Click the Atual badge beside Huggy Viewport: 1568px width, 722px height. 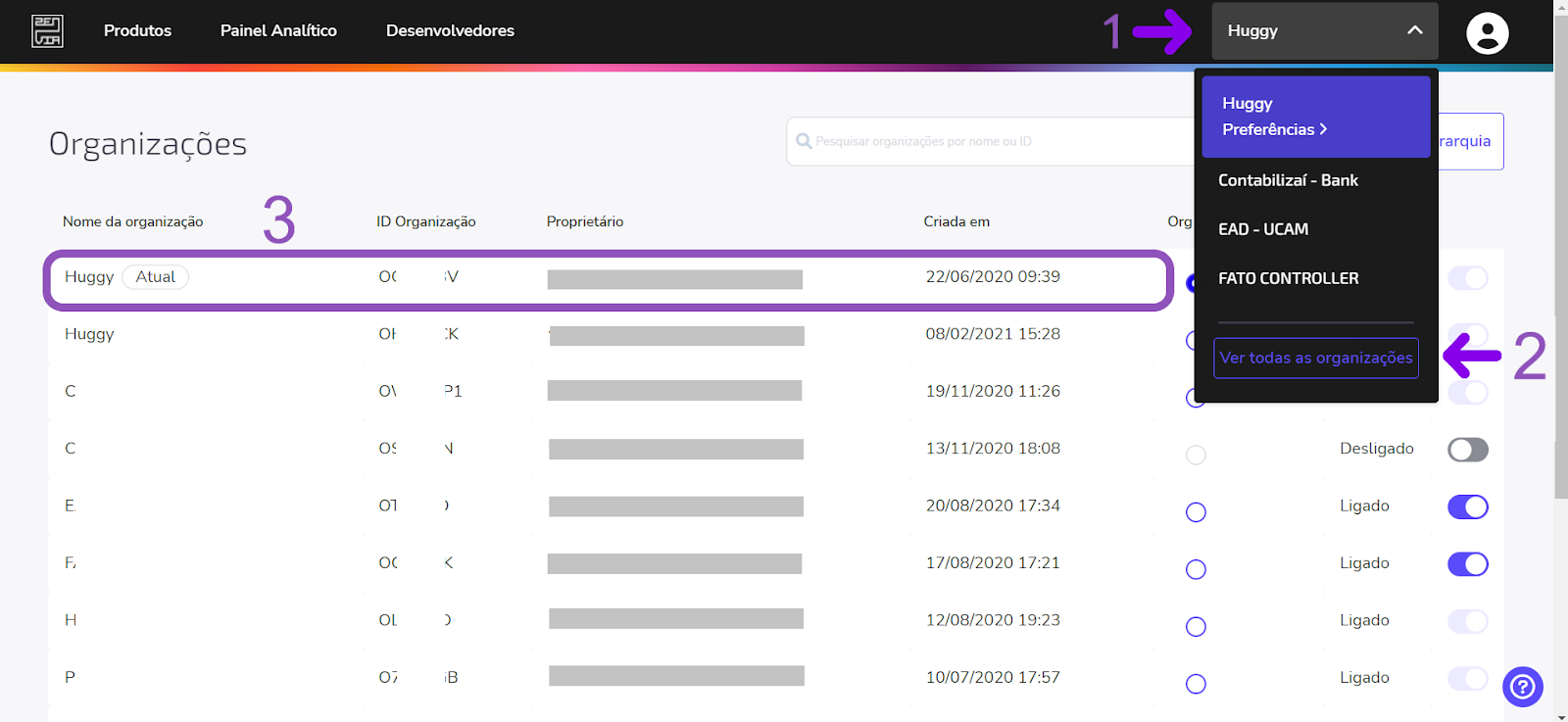point(156,277)
